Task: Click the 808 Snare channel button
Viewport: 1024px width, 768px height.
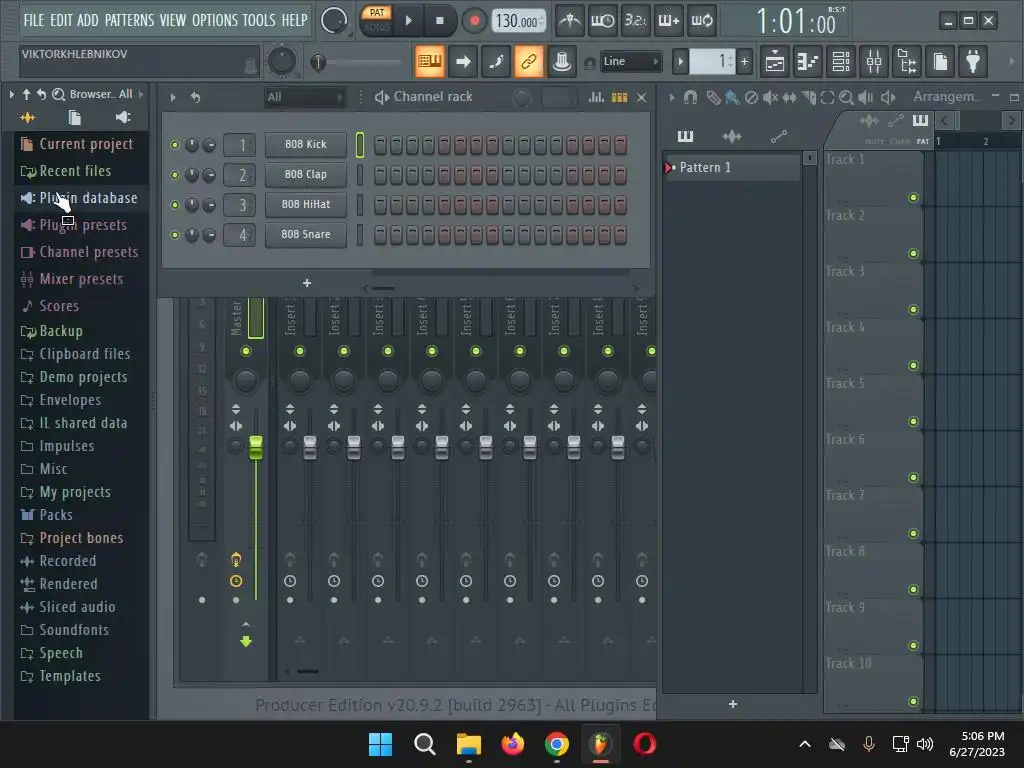Action: 306,235
